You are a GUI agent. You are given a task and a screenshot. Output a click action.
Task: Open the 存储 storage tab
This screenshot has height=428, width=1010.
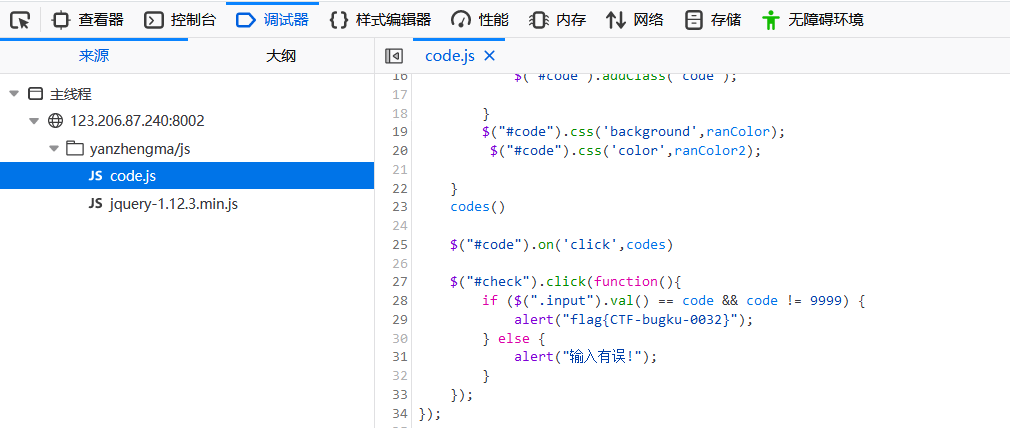pyautogui.click(x=712, y=20)
